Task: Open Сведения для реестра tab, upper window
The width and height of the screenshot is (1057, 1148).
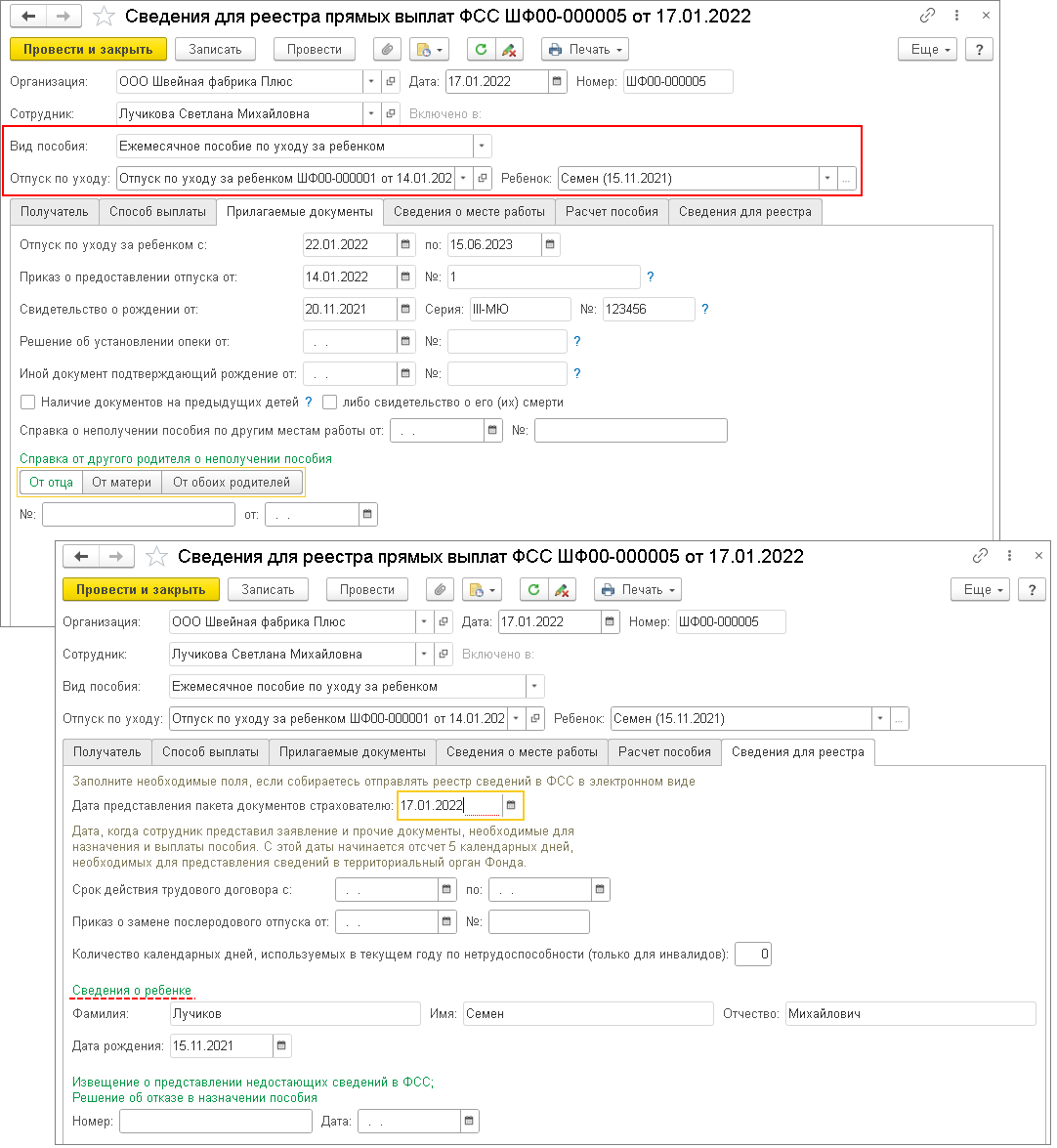Action: point(745,212)
